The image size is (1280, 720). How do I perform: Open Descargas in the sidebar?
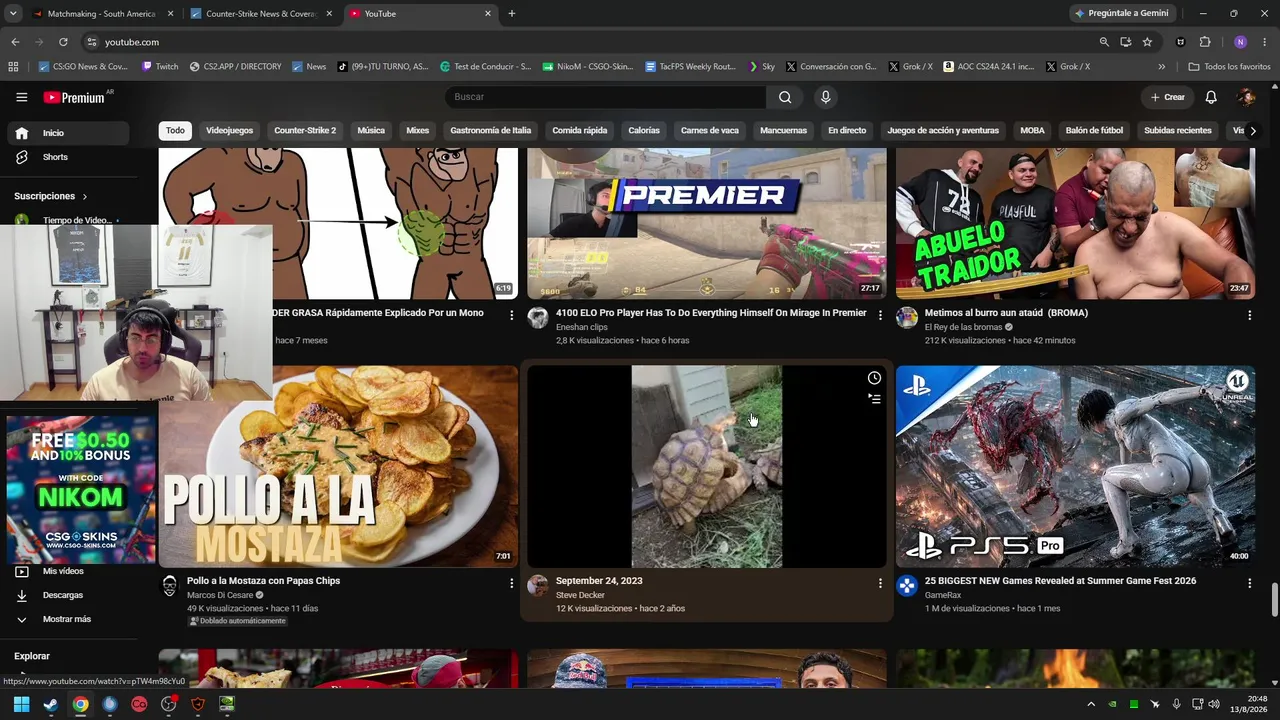click(x=63, y=595)
